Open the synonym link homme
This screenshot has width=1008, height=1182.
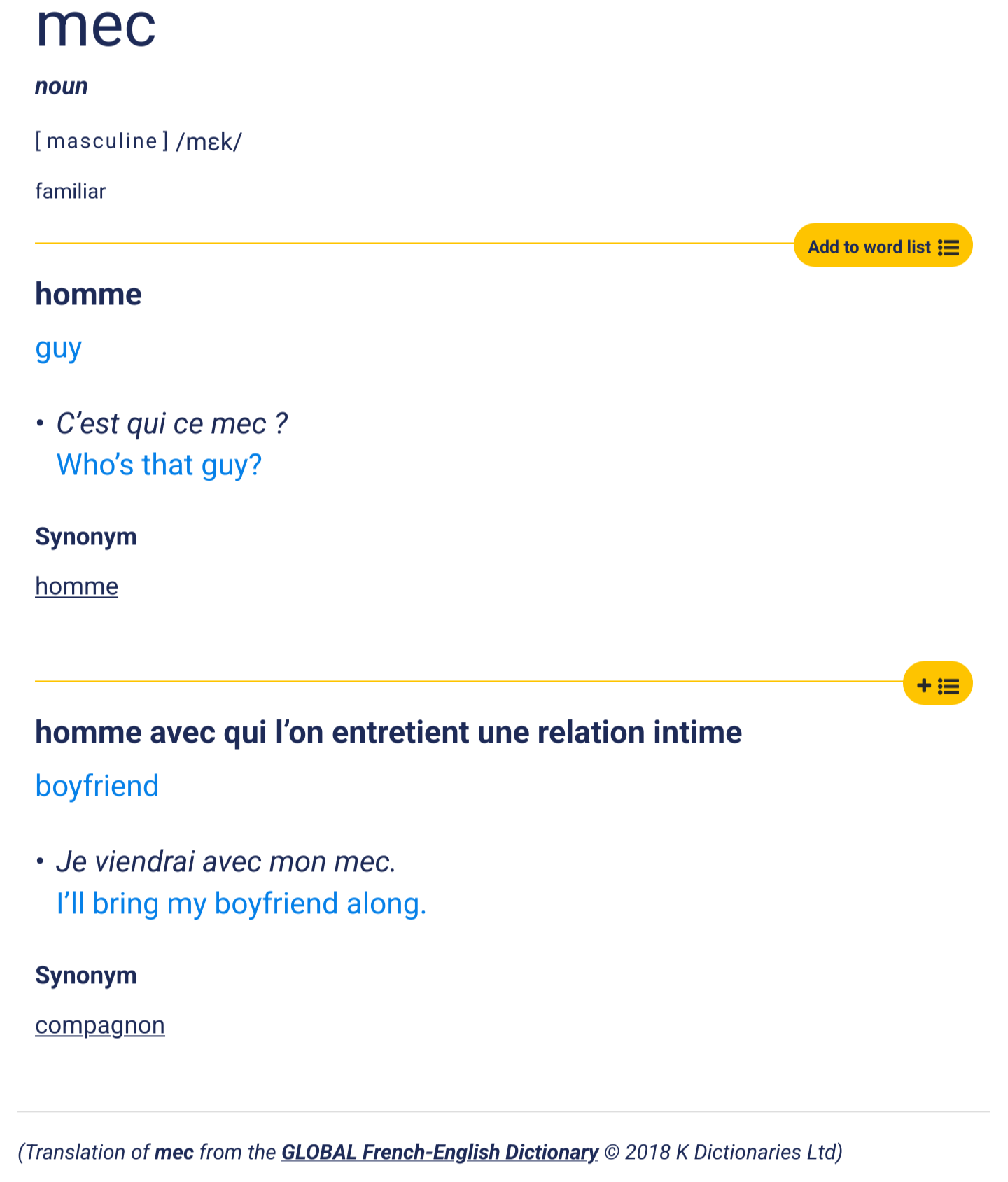coord(76,586)
